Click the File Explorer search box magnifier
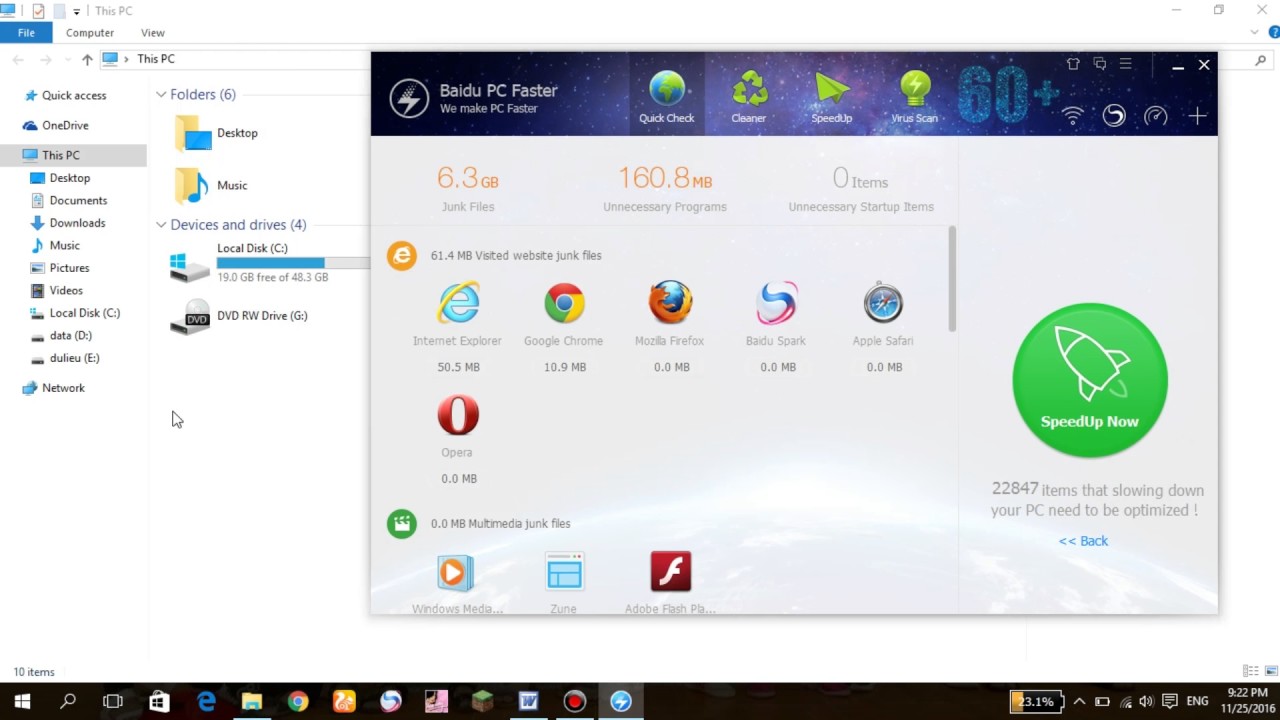 pyautogui.click(x=1260, y=60)
